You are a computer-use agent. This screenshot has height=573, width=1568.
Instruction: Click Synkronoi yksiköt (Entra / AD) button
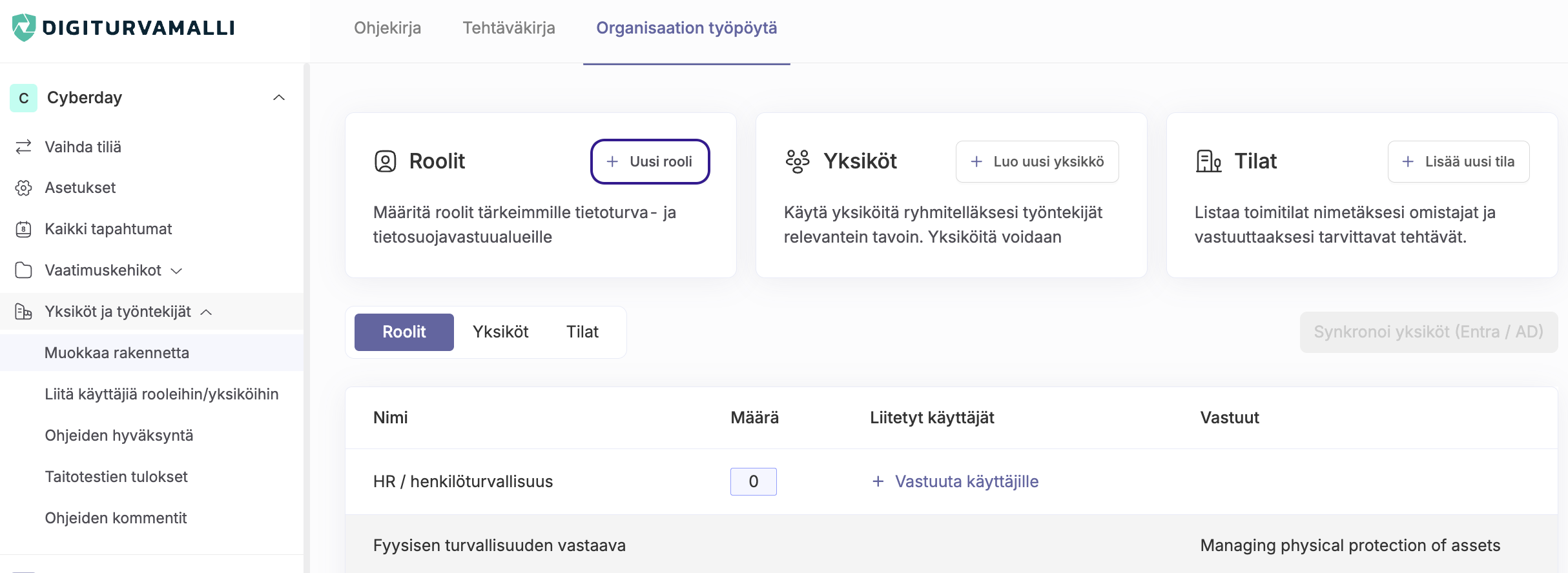[x=1429, y=332]
